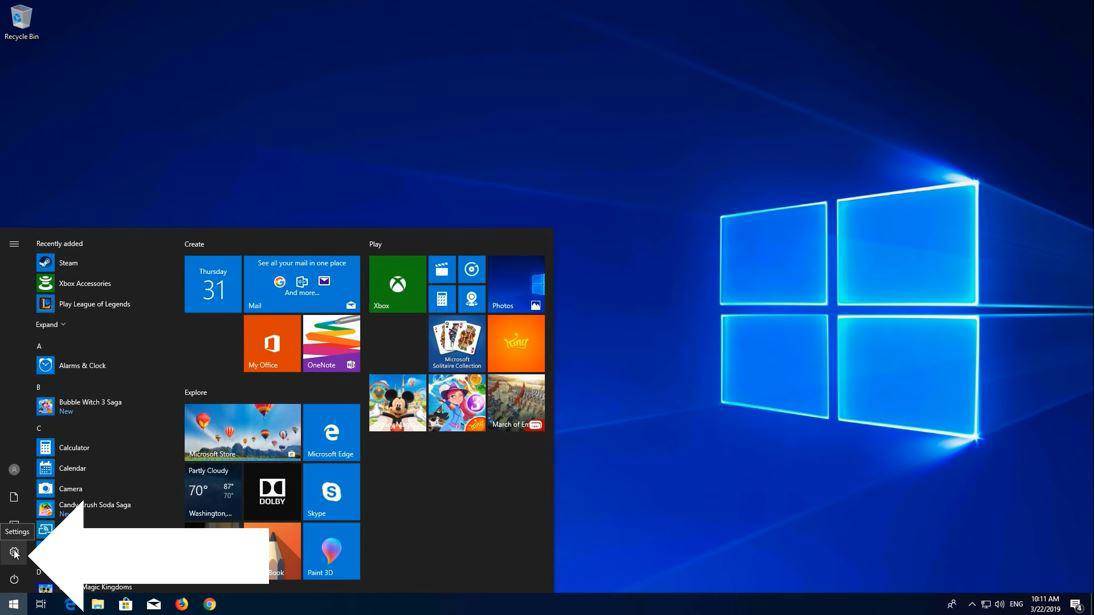Image resolution: width=1095 pixels, height=615 pixels.
Task: Open the Action Center notifications
Action: (x=1076, y=604)
